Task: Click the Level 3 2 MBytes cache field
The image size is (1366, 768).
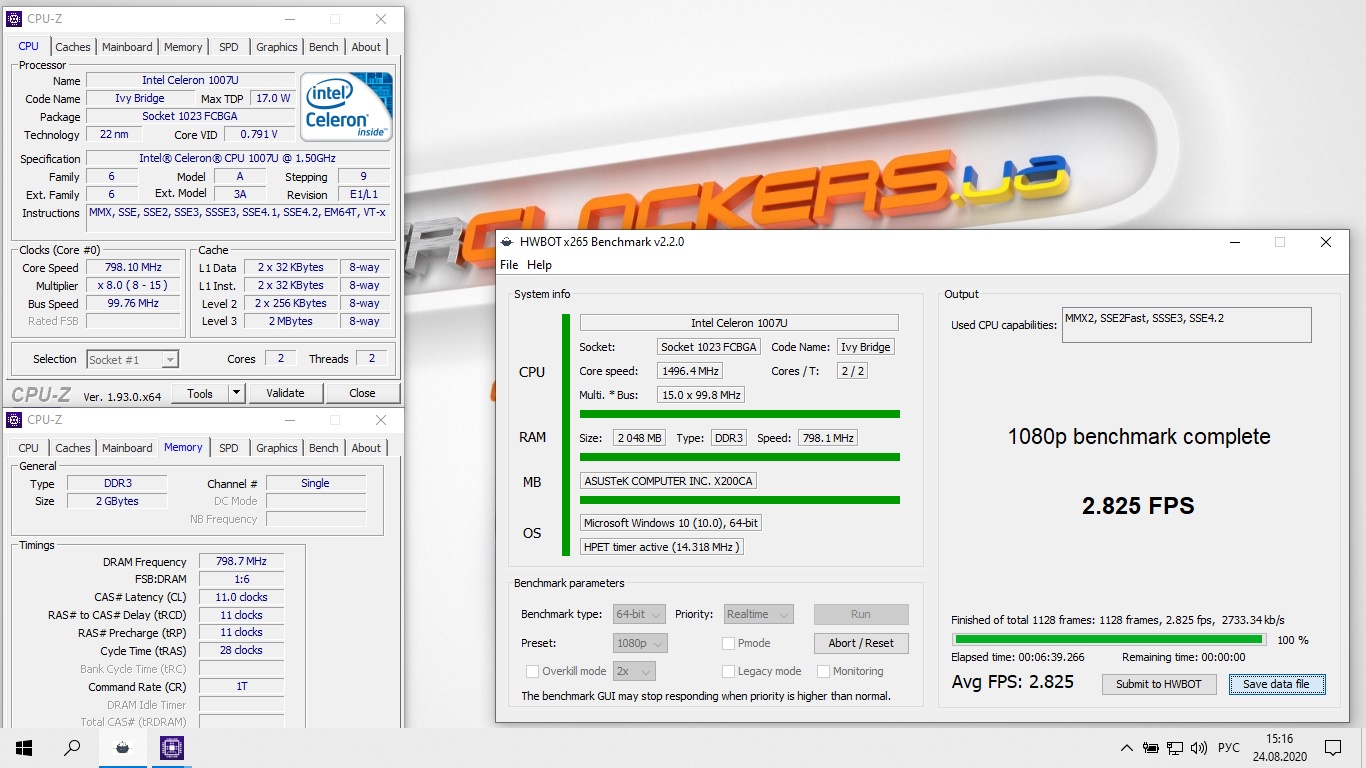Action: (x=290, y=322)
